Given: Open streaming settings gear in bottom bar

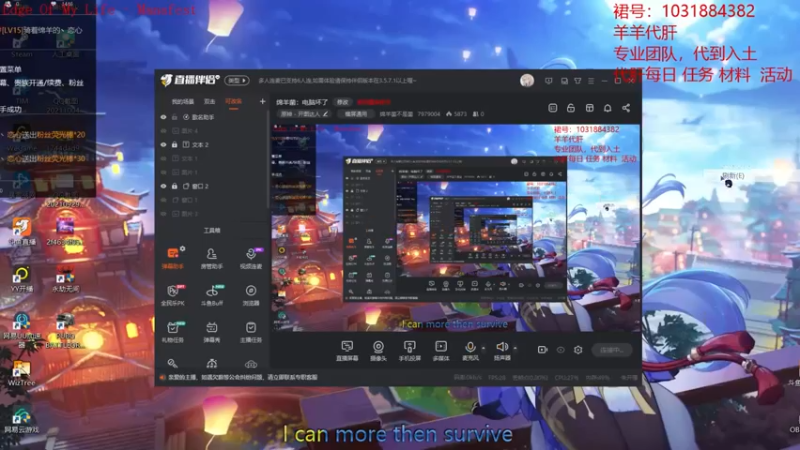Looking at the screenshot, I should pos(578,350).
